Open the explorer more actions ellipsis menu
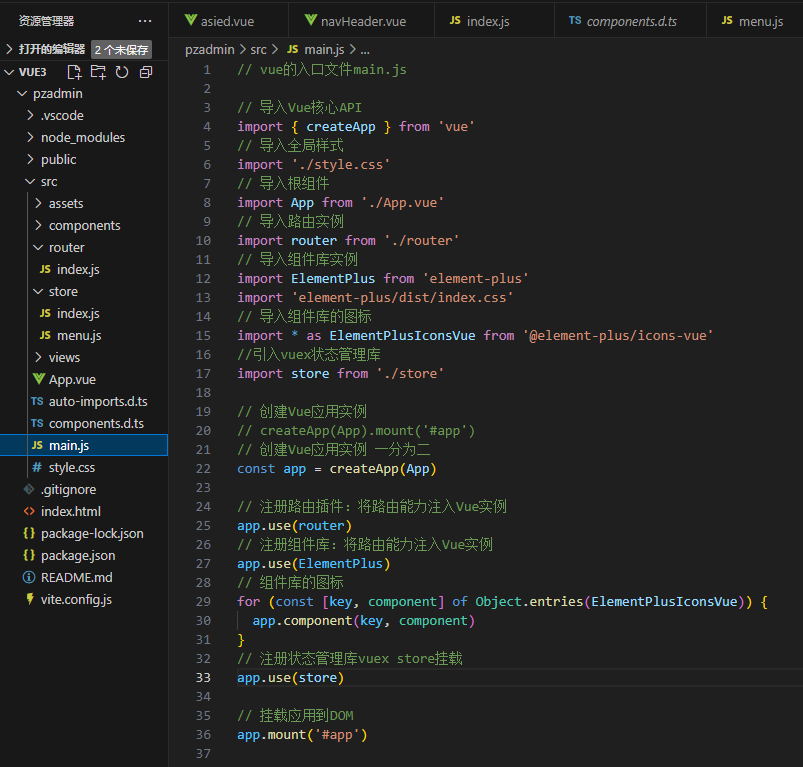 pyautogui.click(x=145, y=21)
